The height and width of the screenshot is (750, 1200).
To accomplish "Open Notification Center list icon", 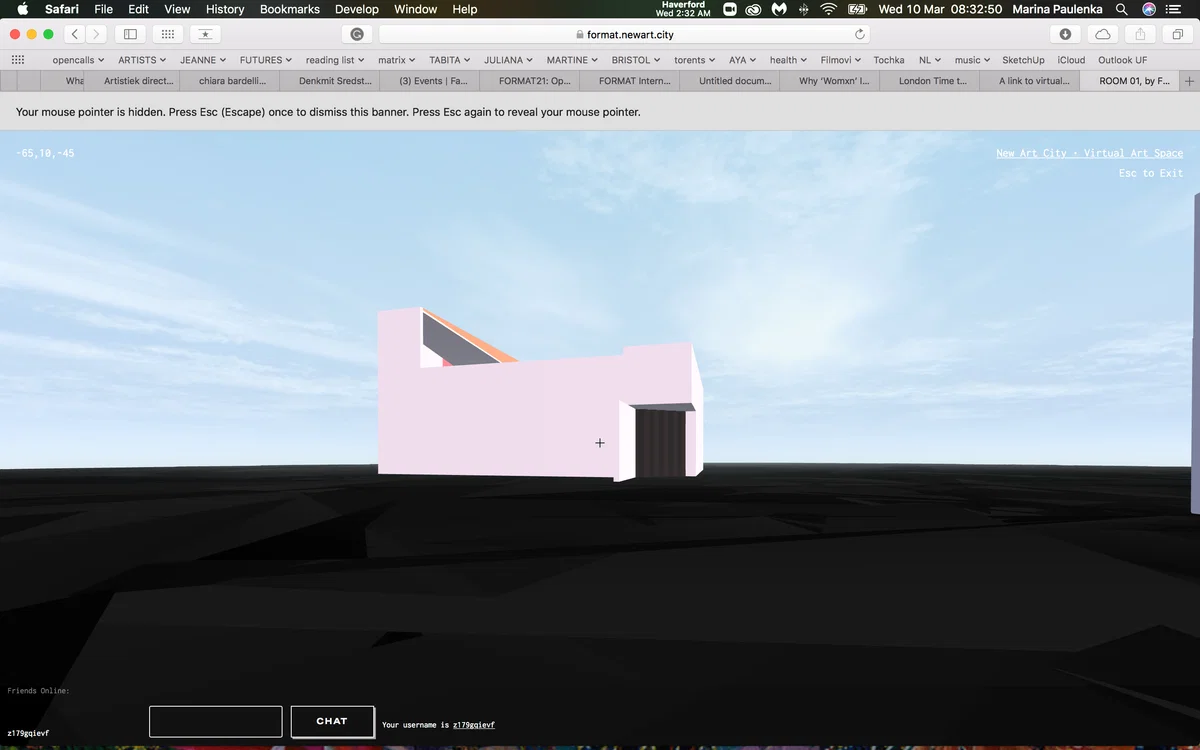I will coord(1174,9).
